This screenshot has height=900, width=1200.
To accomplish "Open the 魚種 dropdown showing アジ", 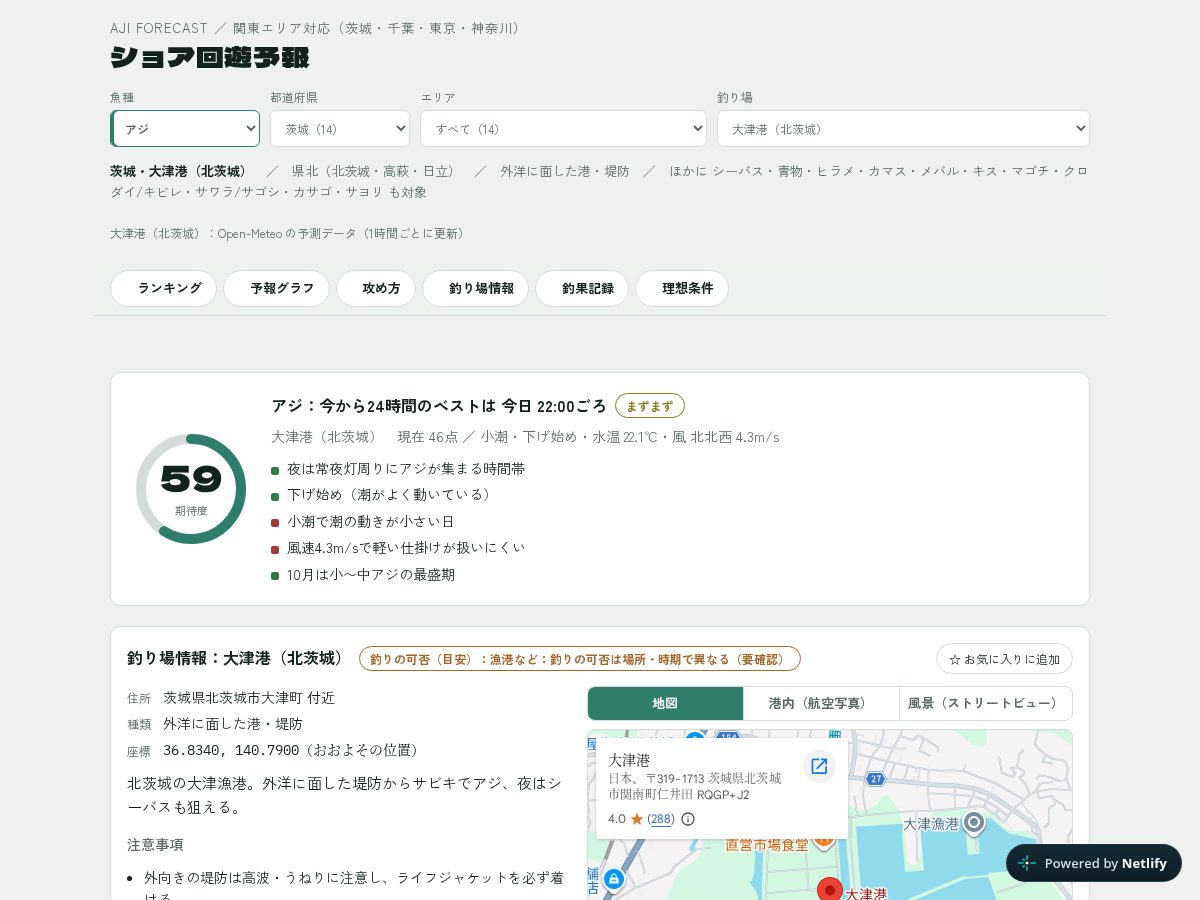I will click(185, 129).
